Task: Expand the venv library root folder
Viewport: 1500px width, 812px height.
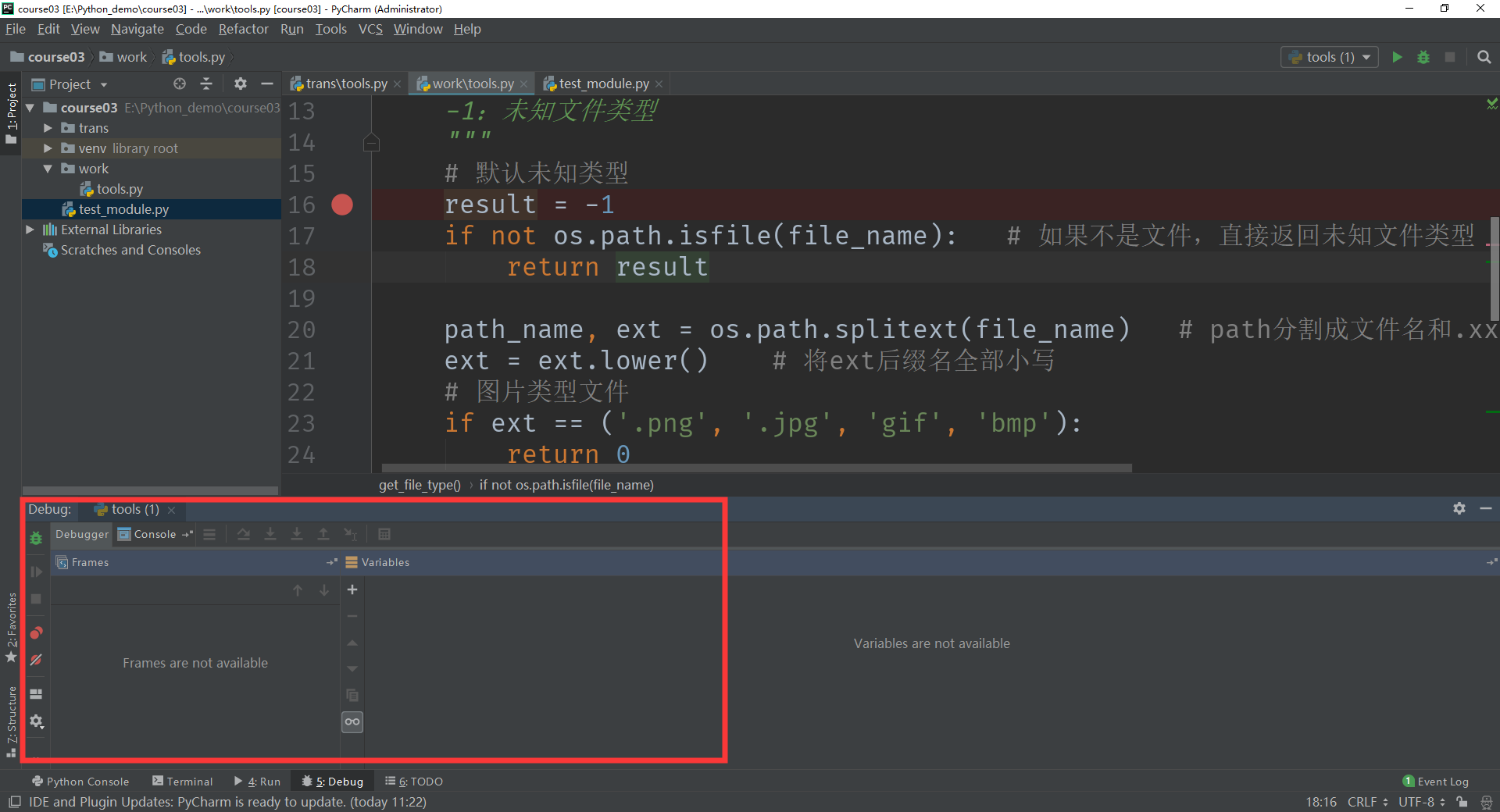Action: pos(48,148)
